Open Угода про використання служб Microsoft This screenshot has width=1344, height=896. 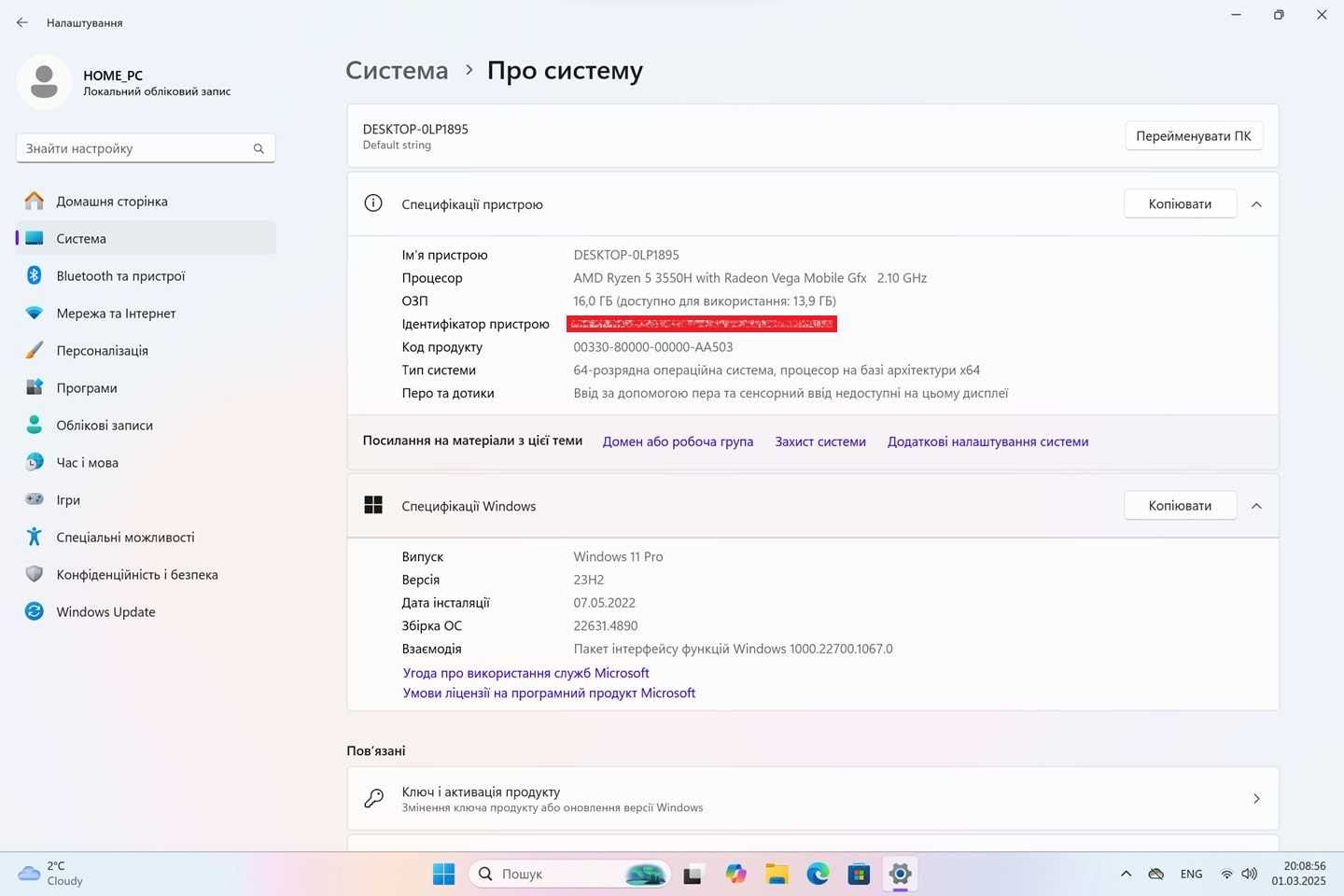tap(525, 672)
